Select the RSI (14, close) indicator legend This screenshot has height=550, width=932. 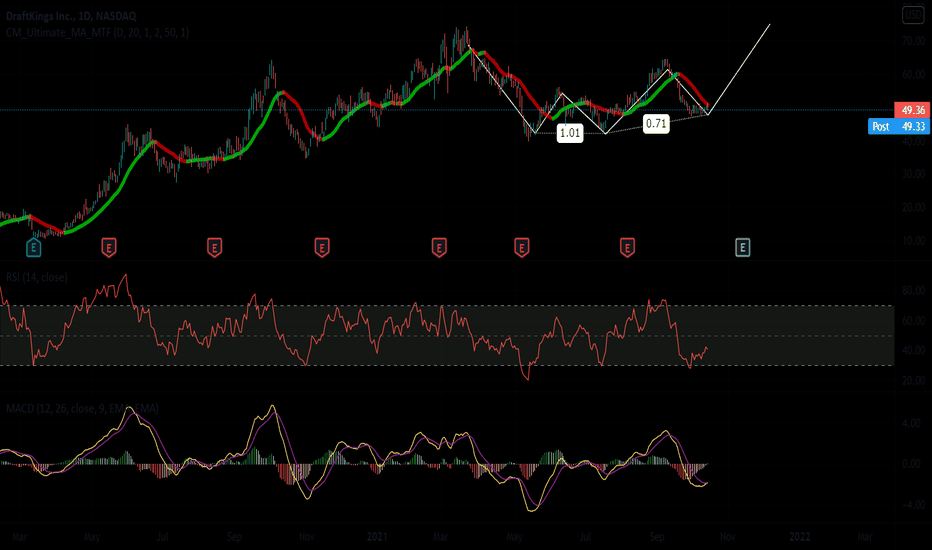(36, 277)
